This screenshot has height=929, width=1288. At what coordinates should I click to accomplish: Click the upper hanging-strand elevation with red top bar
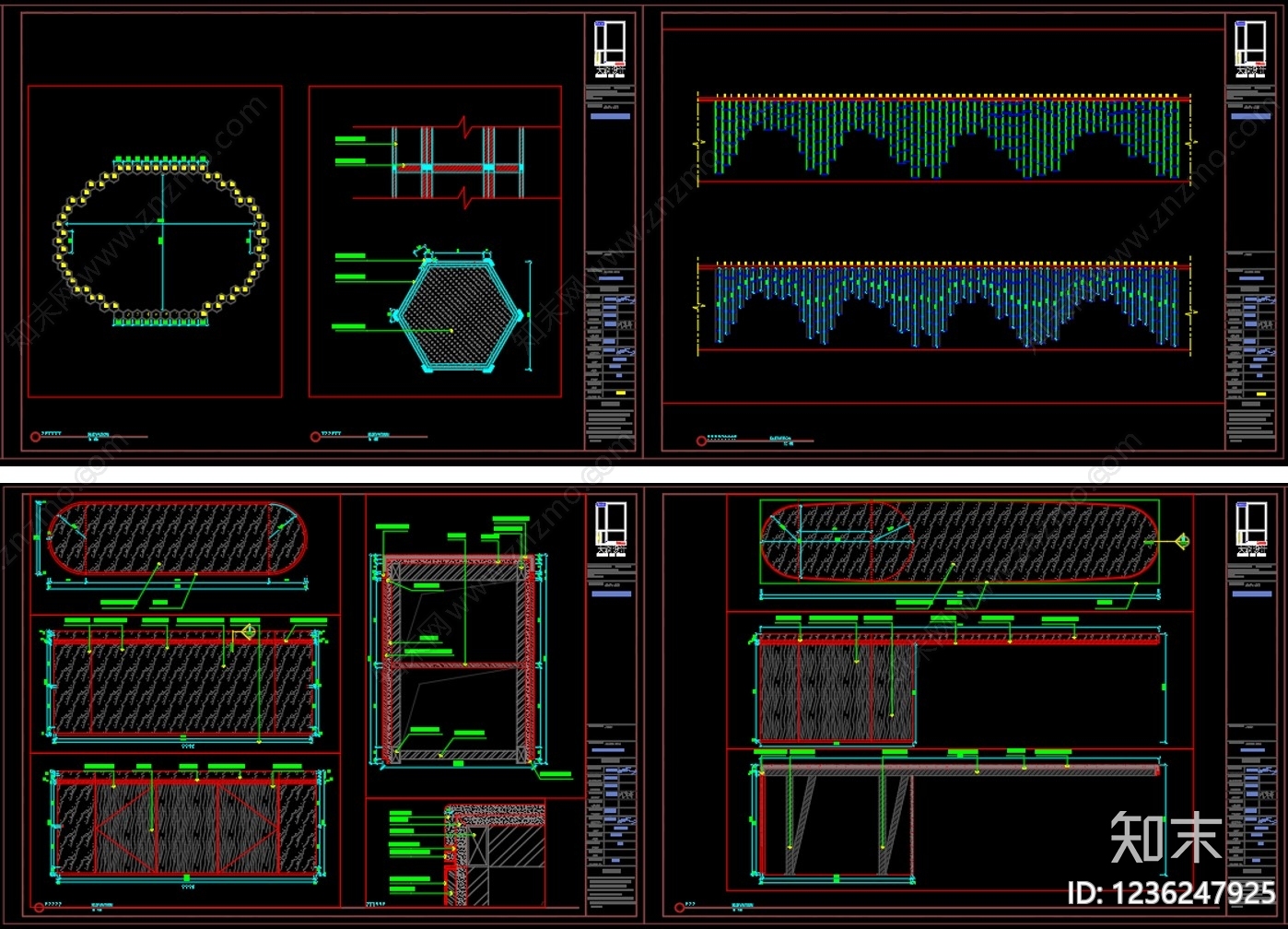(944, 137)
